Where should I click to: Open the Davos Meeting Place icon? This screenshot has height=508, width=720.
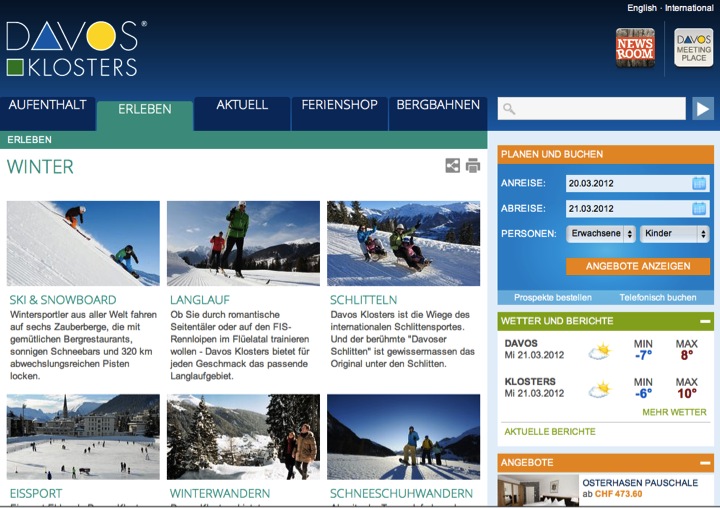coord(693,48)
